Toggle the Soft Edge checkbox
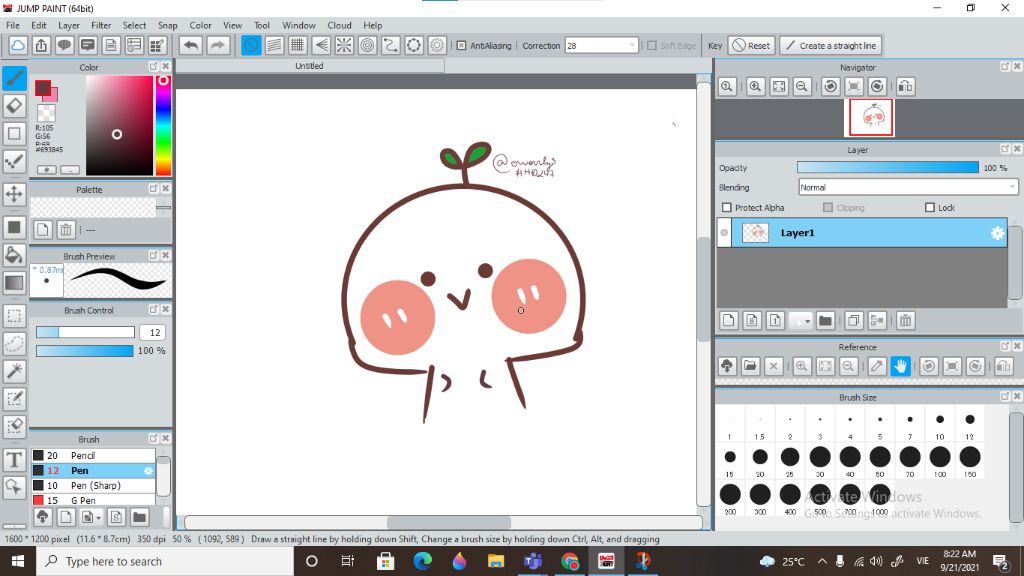The width and height of the screenshot is (1024, 576). 652,46
